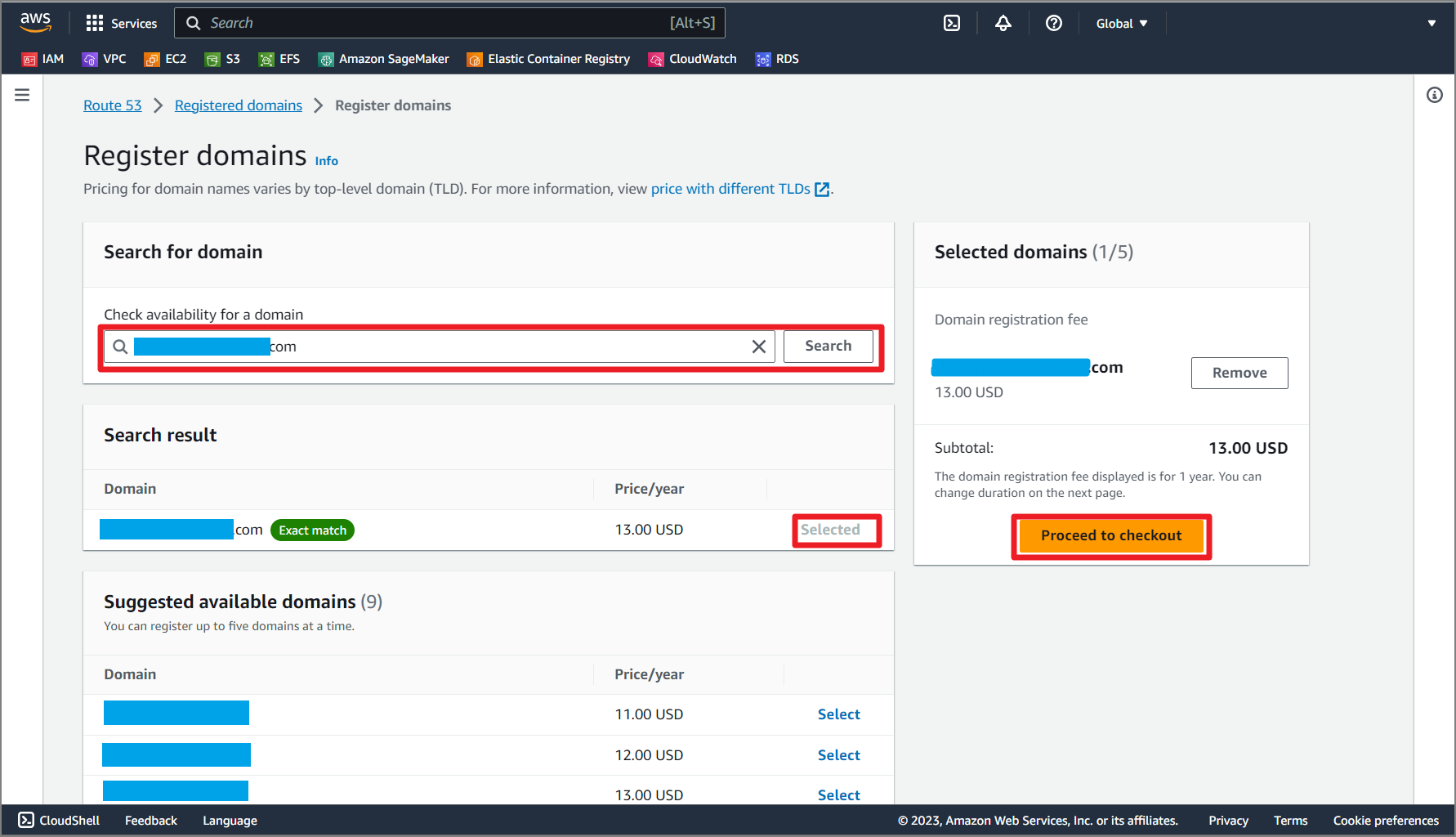The height and width of the screenshot is (837, 1456).
Task: Toggle the hamburger side navigation
Action: (x=22, y=95)
